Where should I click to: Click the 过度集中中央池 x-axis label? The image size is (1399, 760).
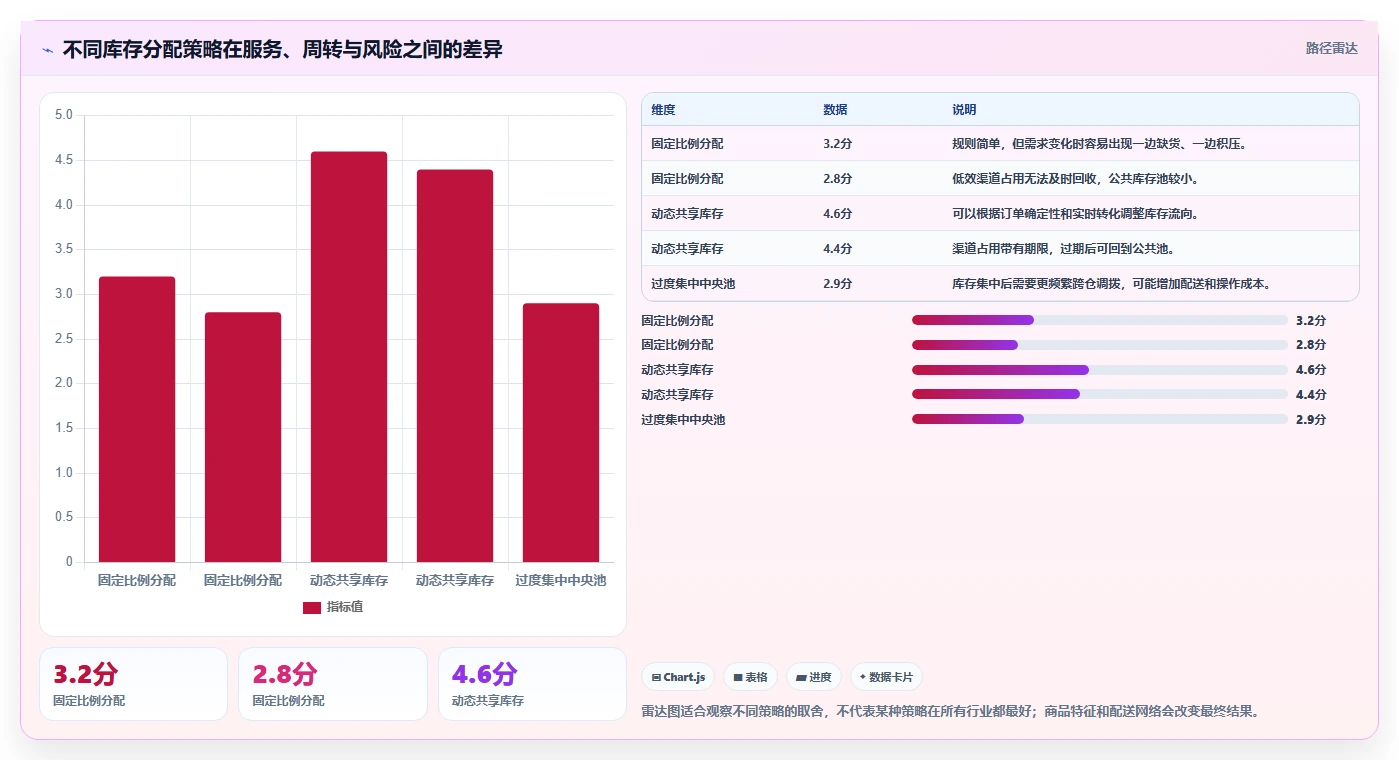click(x=561, y=580)
